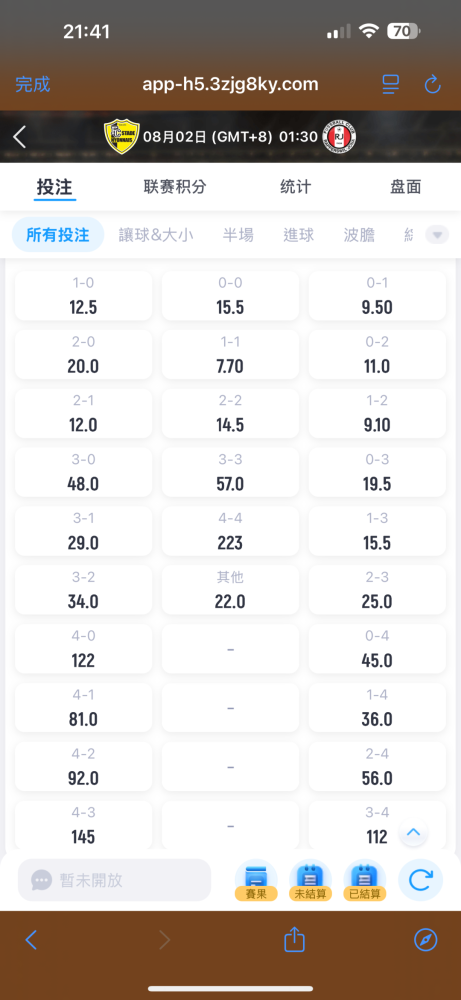The width and height of the screenshot is (461, 1000).
Task: Open the 賽果 results icon
Action: point(256,880)
